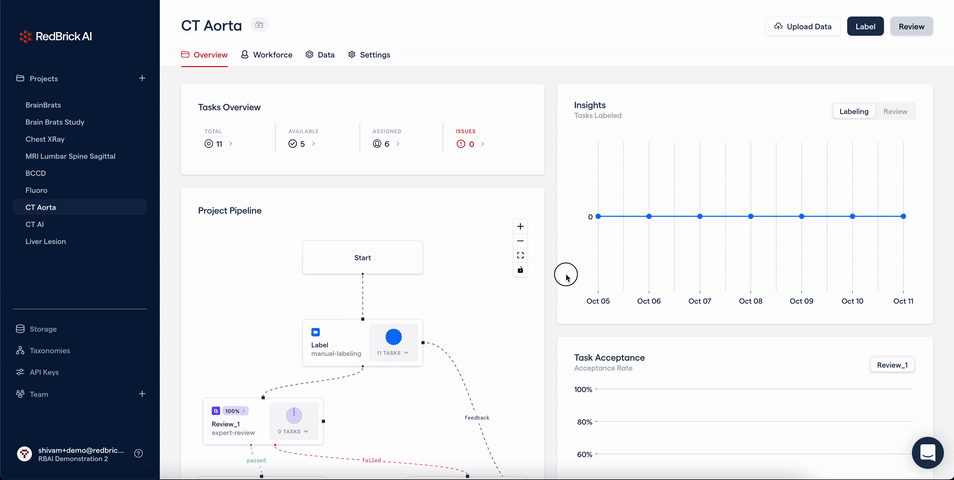Toggle the pipeline interactivity lock

(x=520, y=270)
